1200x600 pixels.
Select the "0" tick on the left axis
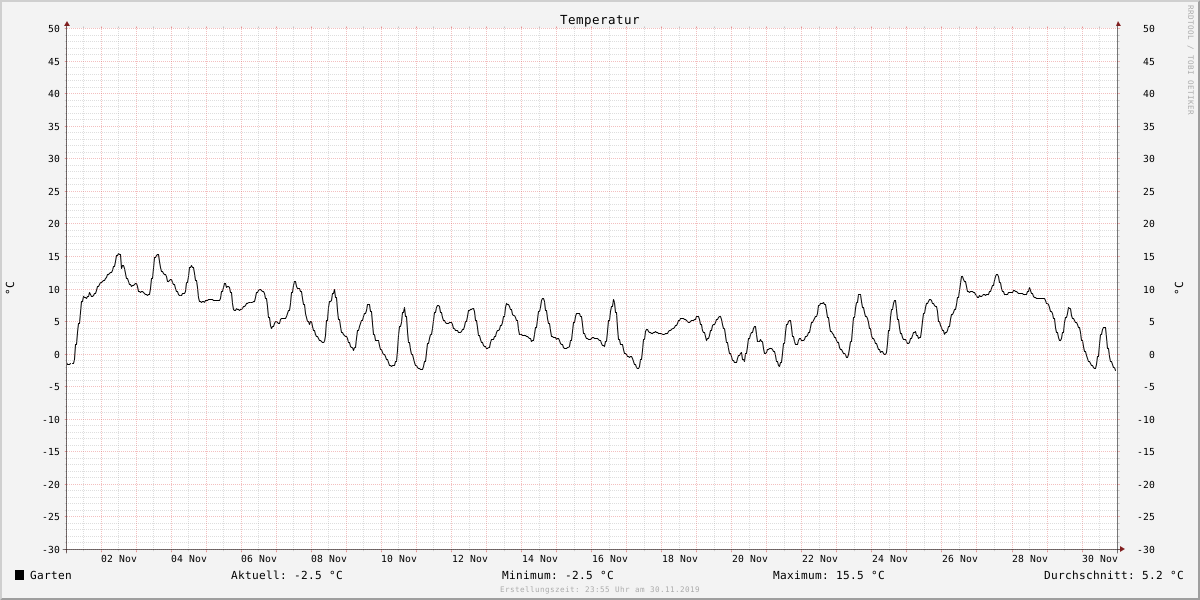tap(57, 355)
